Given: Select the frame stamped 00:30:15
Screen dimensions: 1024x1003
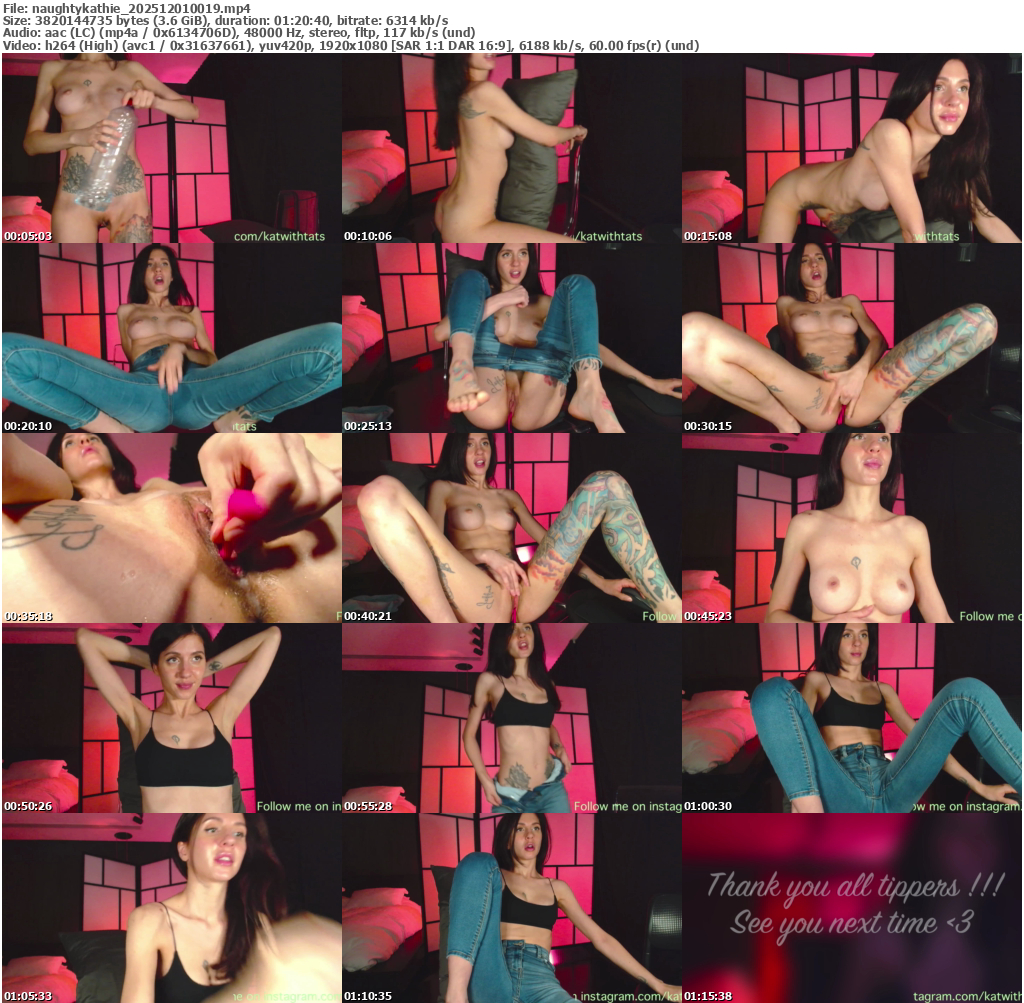Looking at the screenshot, I should [x=852, y=338].
